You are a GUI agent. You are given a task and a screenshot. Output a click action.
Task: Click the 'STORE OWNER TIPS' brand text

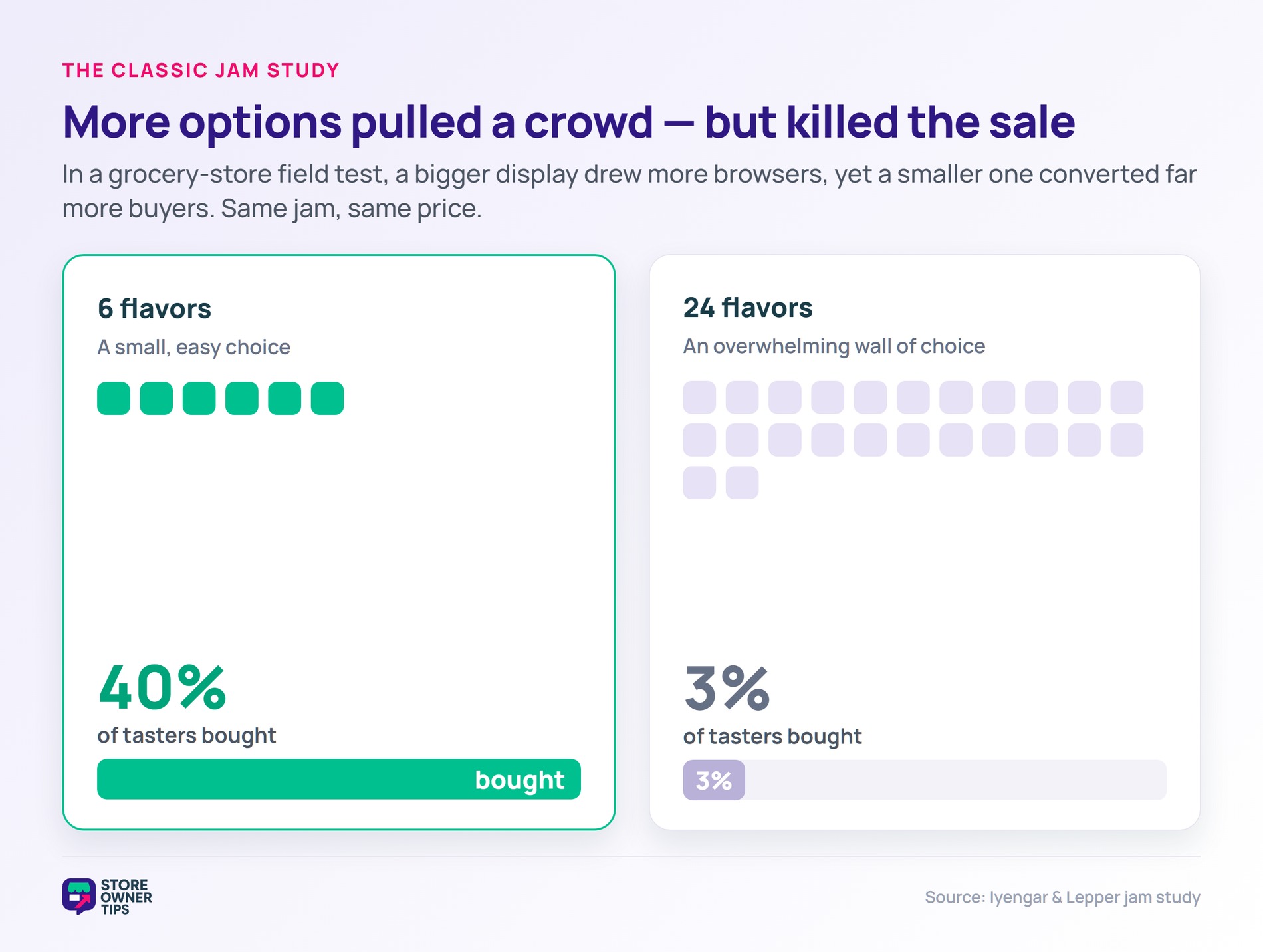point(126,897)
